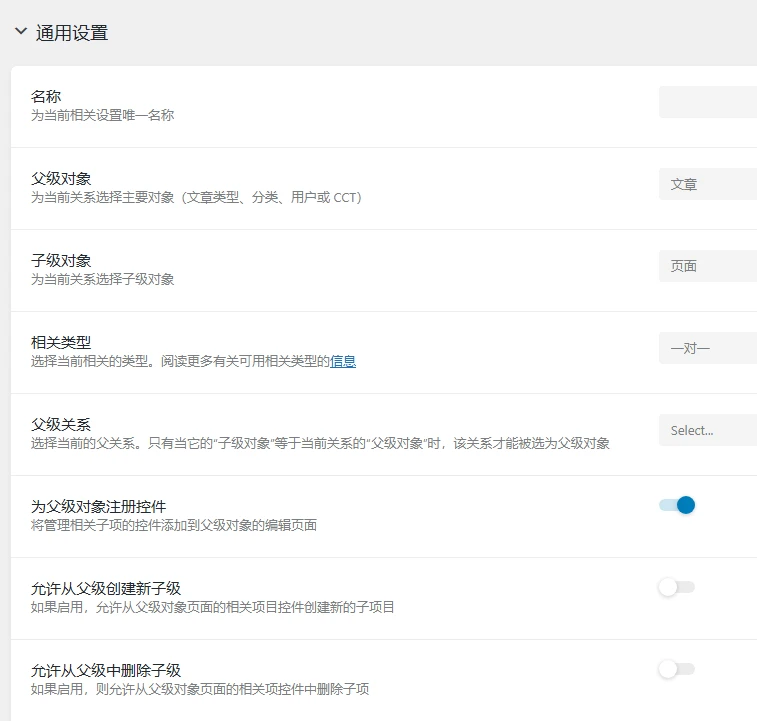
Task: Click description starting 如果启用，则允许从父级对象页面
Action: click(200, 690)
